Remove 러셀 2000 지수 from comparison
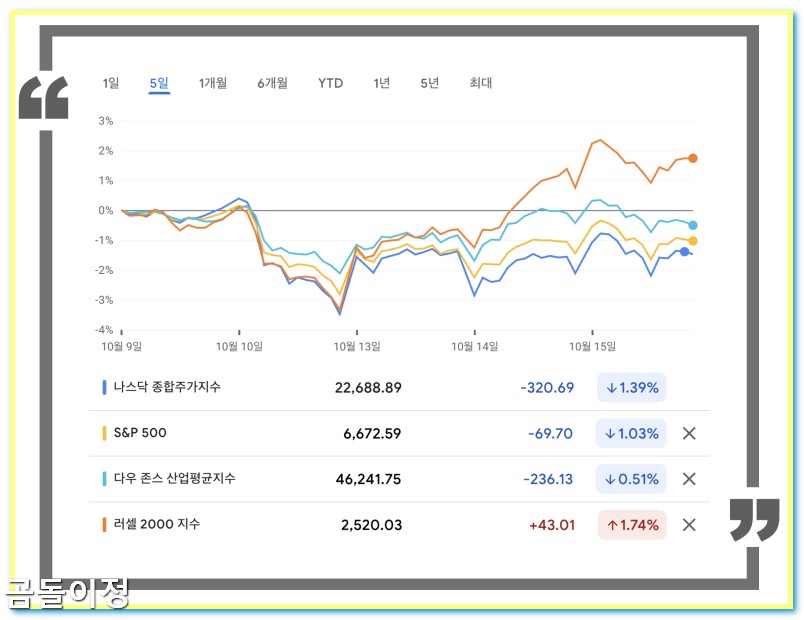 [689, 525]
